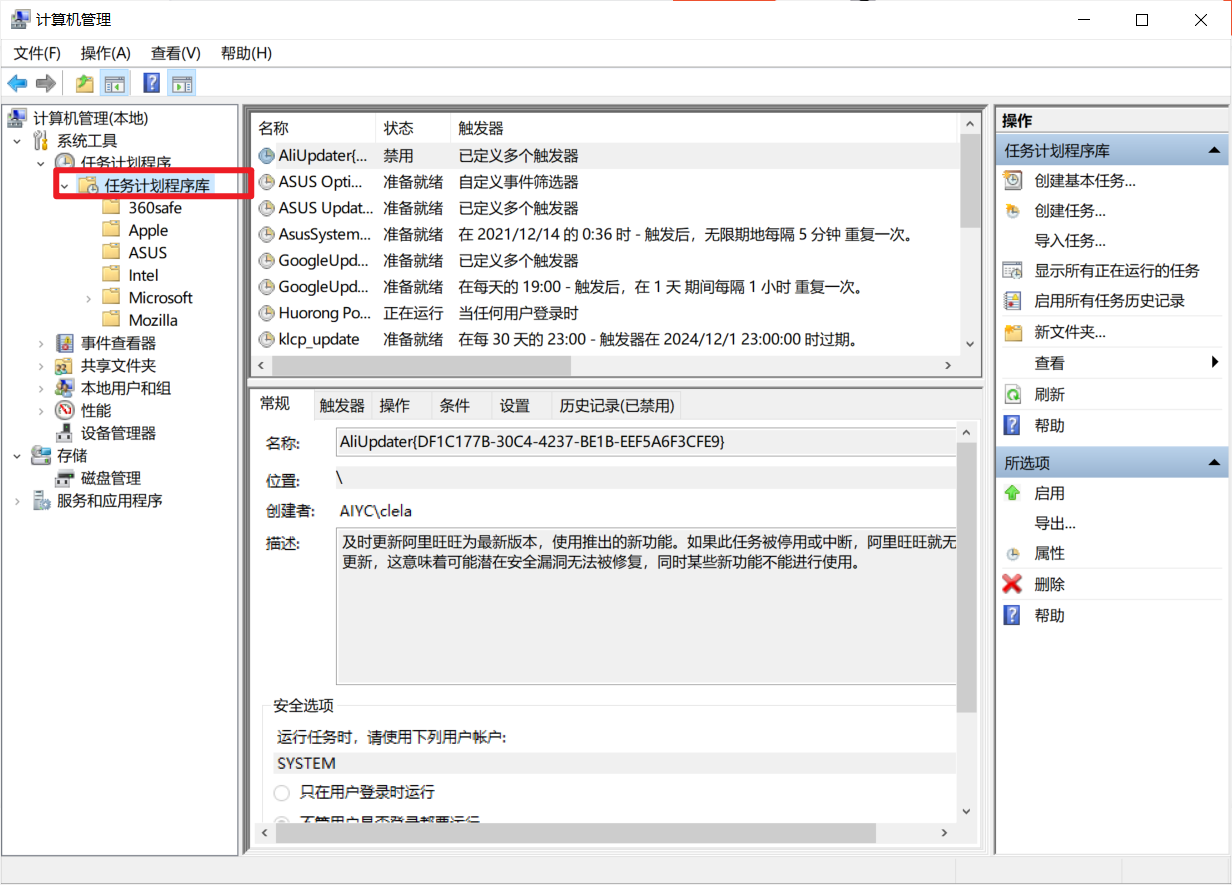
Task: Click 导出... in the actions pane
Action: pyautogui.click(x=1055, y=523)
